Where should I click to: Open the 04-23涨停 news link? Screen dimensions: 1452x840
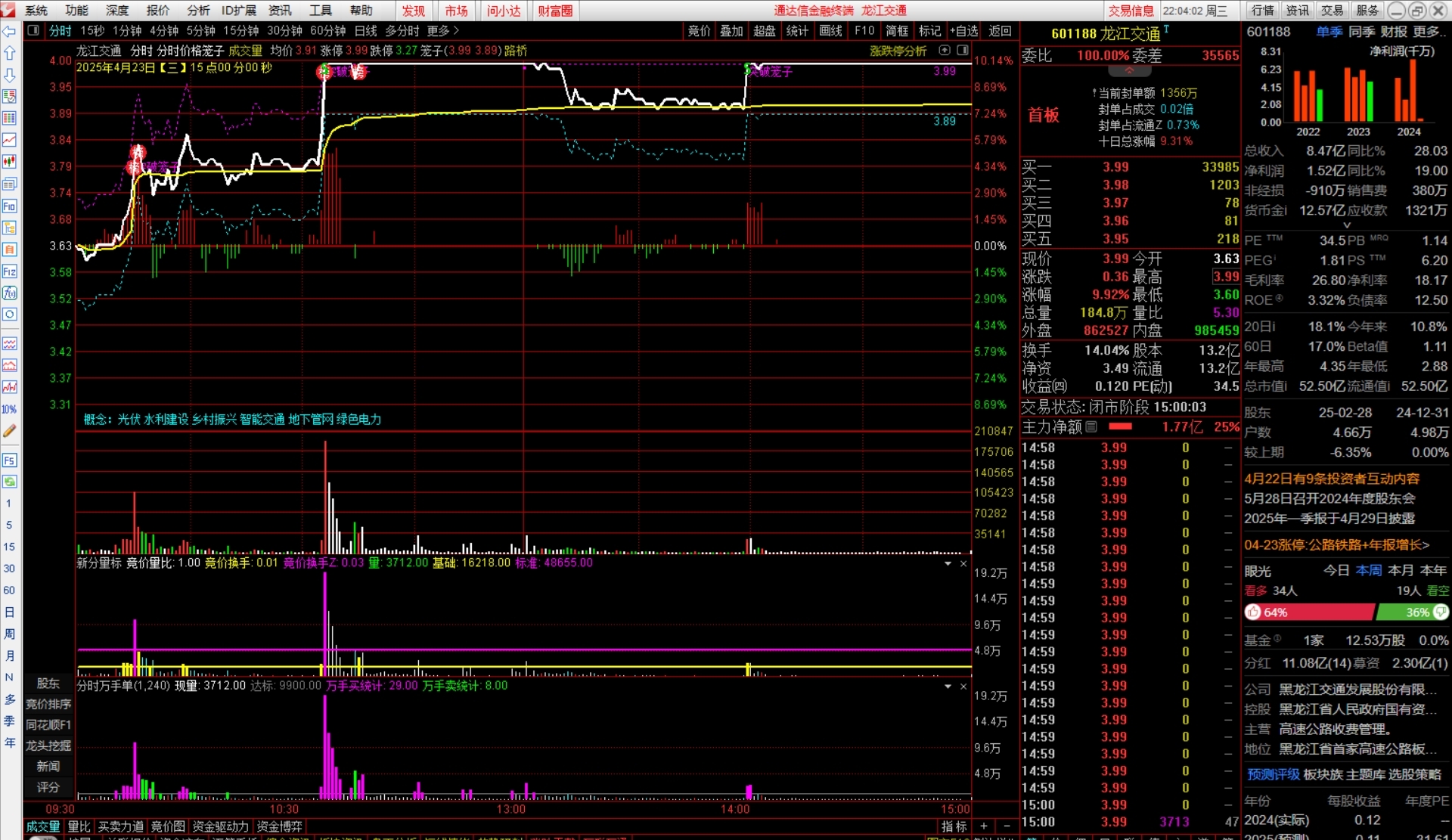click(x=1336, y=544)
